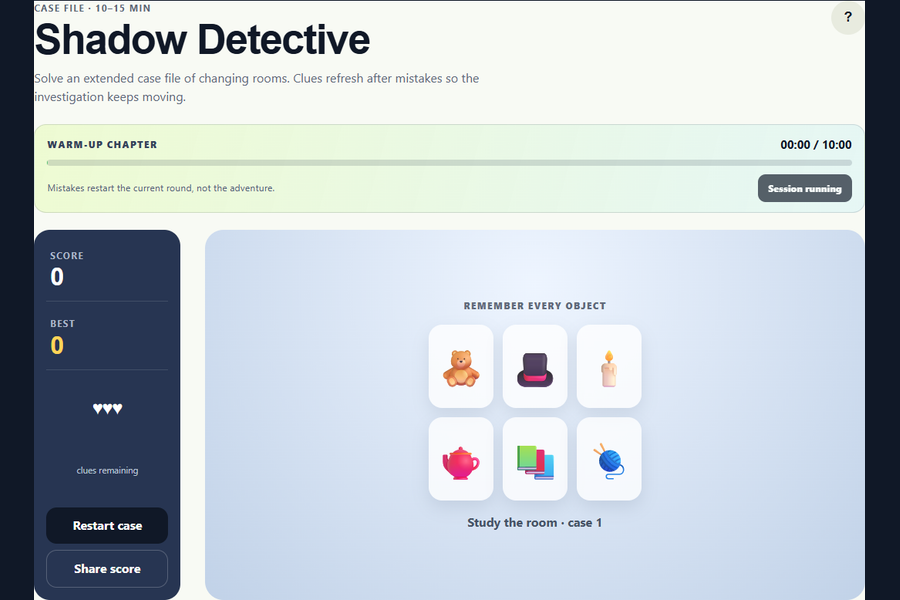Click the Share score button
Image resolution: width=900 pixels, height=600 pixels.
click(107, 569)
